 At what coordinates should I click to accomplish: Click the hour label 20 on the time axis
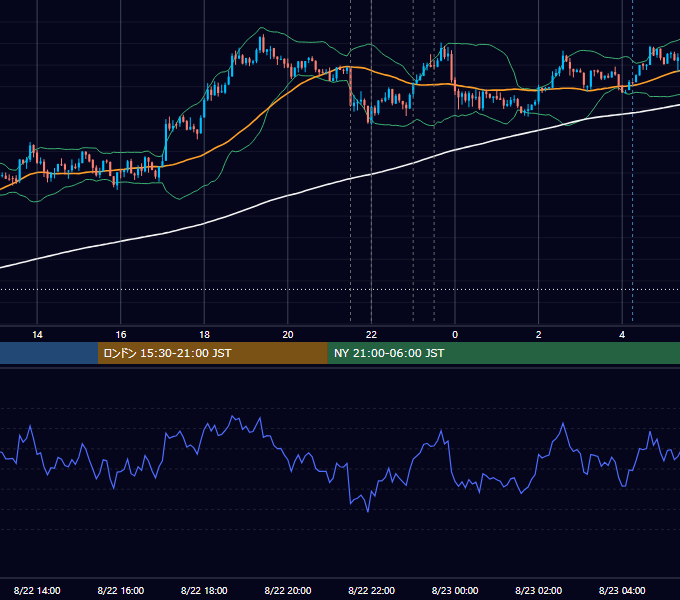tap(288, 335)
